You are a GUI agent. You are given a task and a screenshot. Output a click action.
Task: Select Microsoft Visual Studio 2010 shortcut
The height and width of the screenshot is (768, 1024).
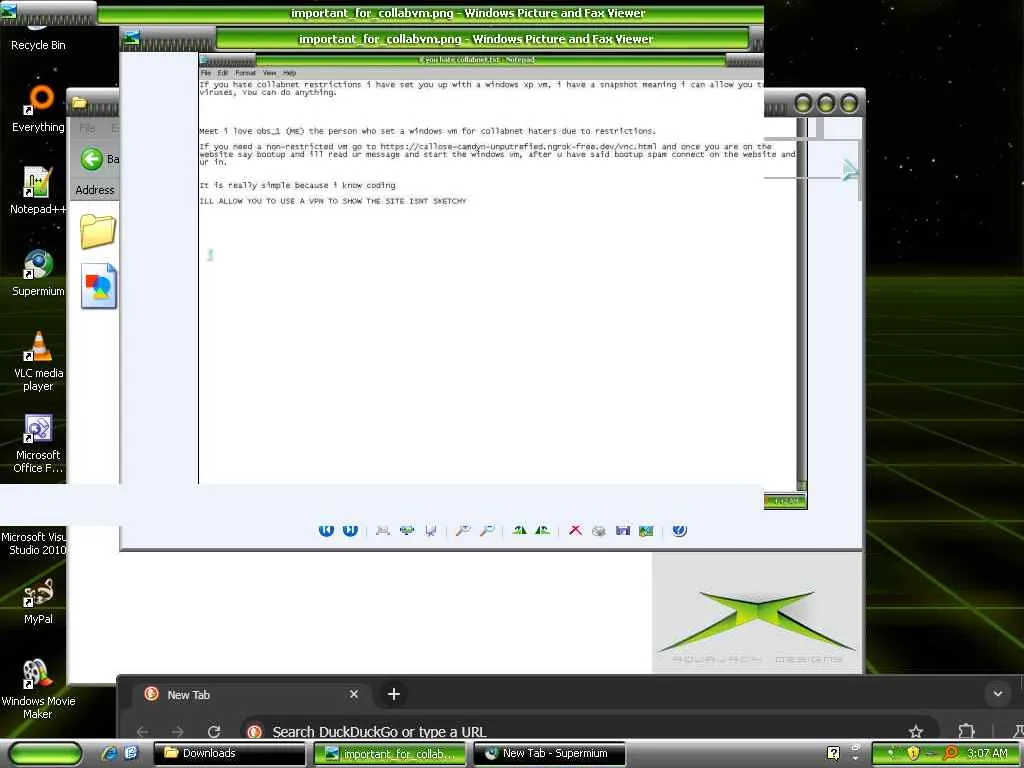pos(34,543)
